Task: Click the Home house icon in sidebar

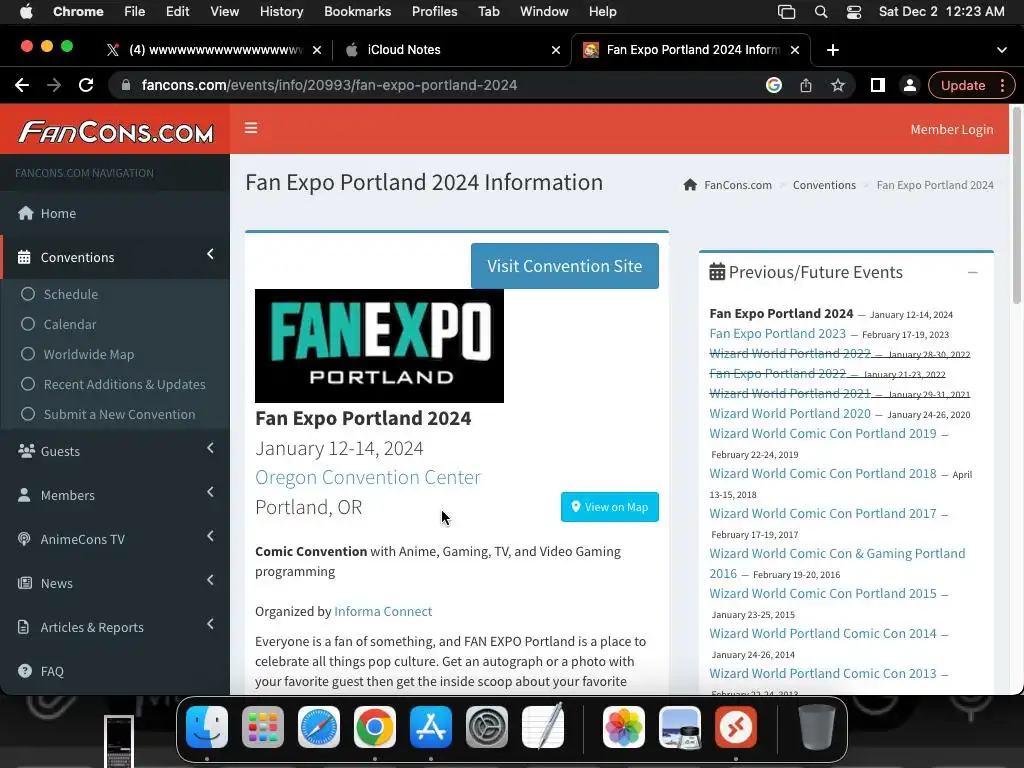Action: (x=25, y=213)
